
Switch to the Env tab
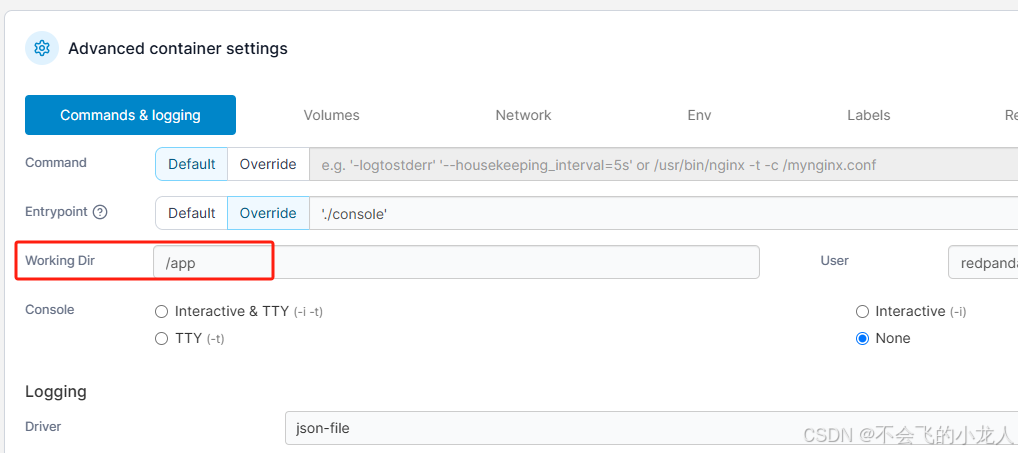699,115
